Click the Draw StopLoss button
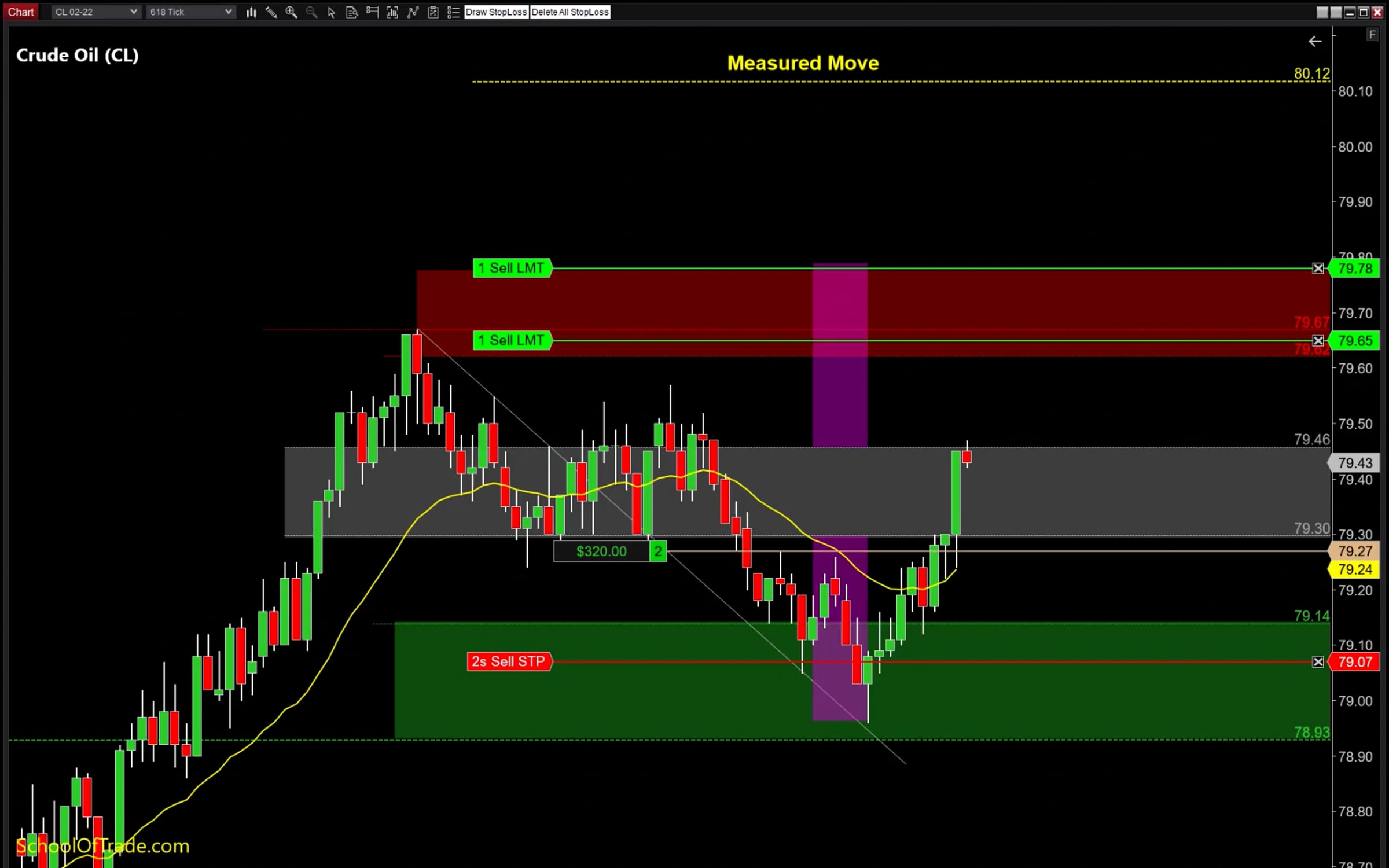1389x868 pixels. pos(496,12)
